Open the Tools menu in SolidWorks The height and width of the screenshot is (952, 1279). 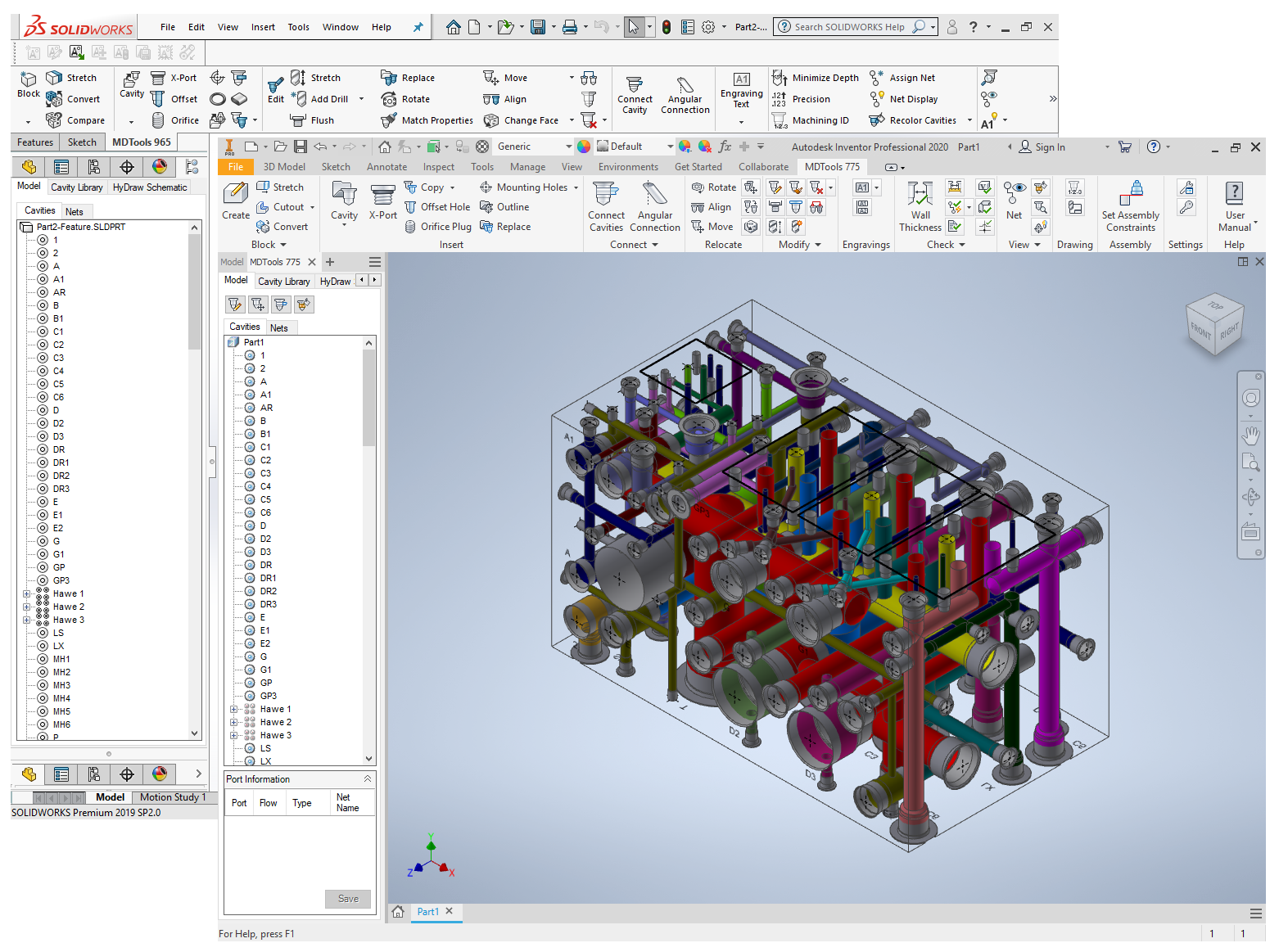coord(298,27)
